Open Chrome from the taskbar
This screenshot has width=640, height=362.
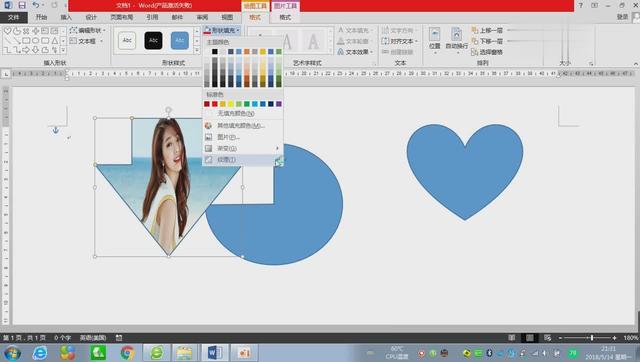[x=127, y=353]
